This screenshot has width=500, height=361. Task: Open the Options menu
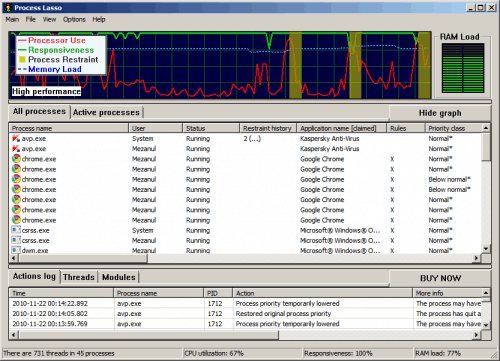74,19
